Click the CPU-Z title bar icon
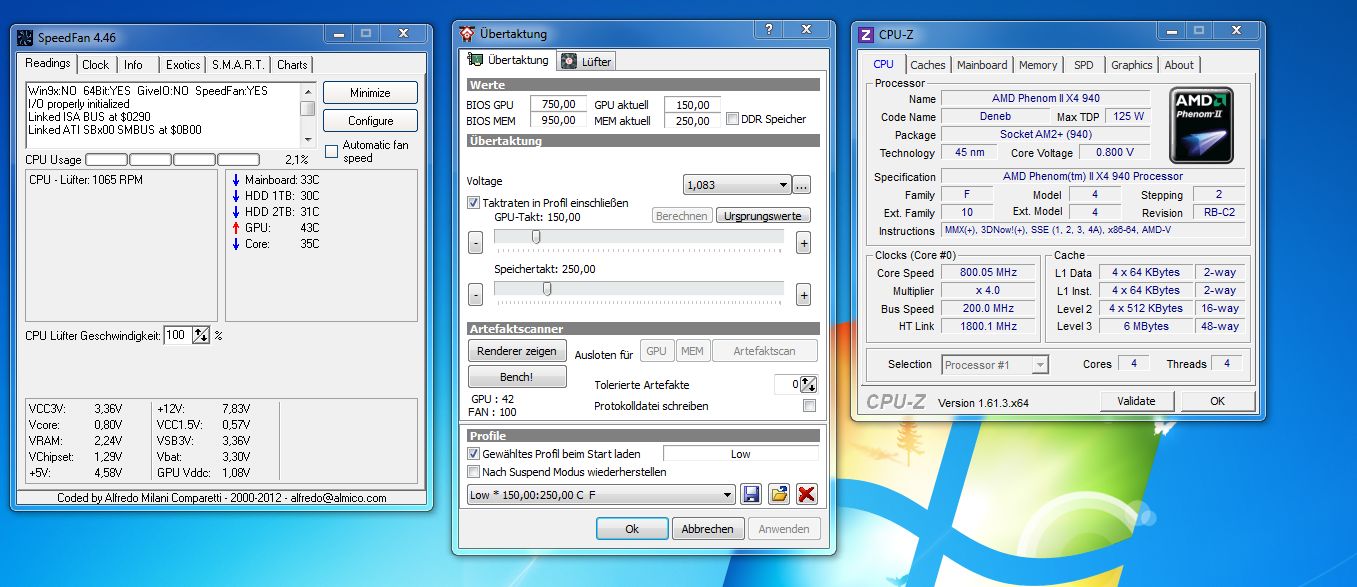The image size is (1357, 587). point(866,35)
